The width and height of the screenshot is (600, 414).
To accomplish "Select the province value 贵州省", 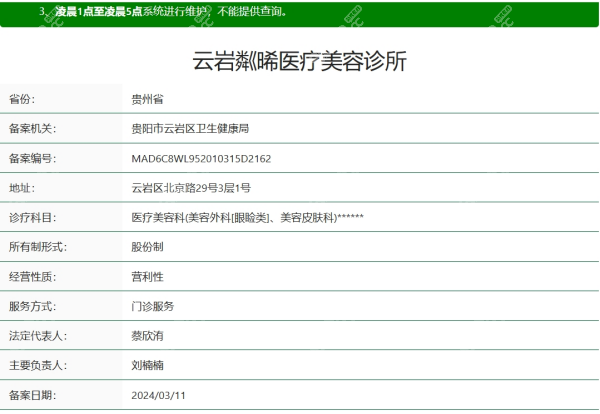I will [147, 99].
